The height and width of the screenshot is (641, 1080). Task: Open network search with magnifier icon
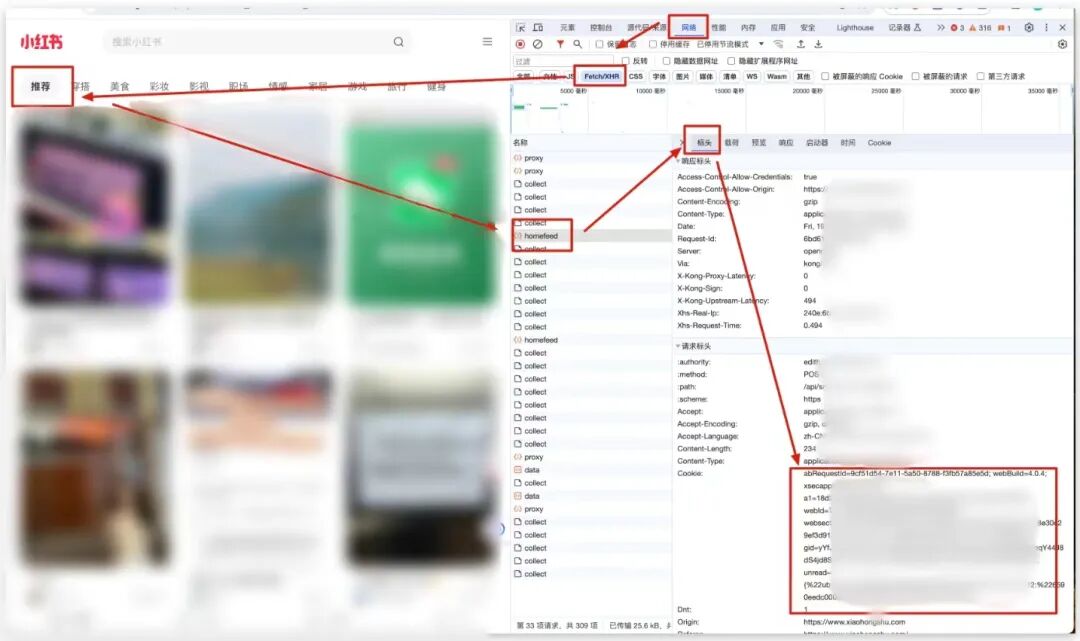[x=578, y=44]
